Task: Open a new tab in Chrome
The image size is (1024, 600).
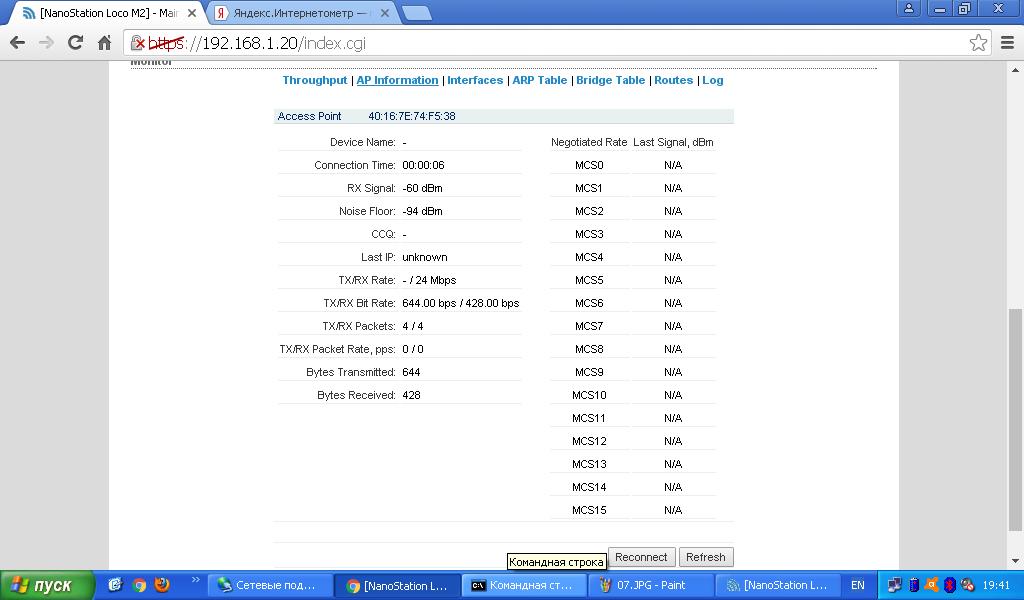Action: 416,13
